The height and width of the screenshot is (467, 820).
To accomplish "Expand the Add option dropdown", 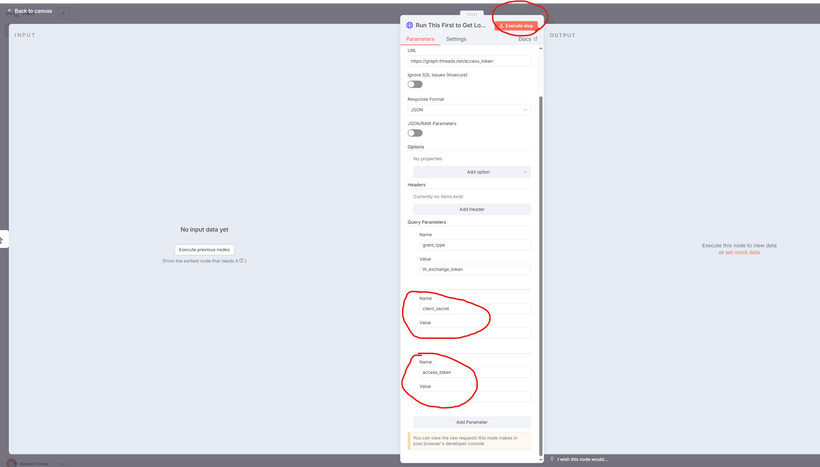I will [472, 172].
